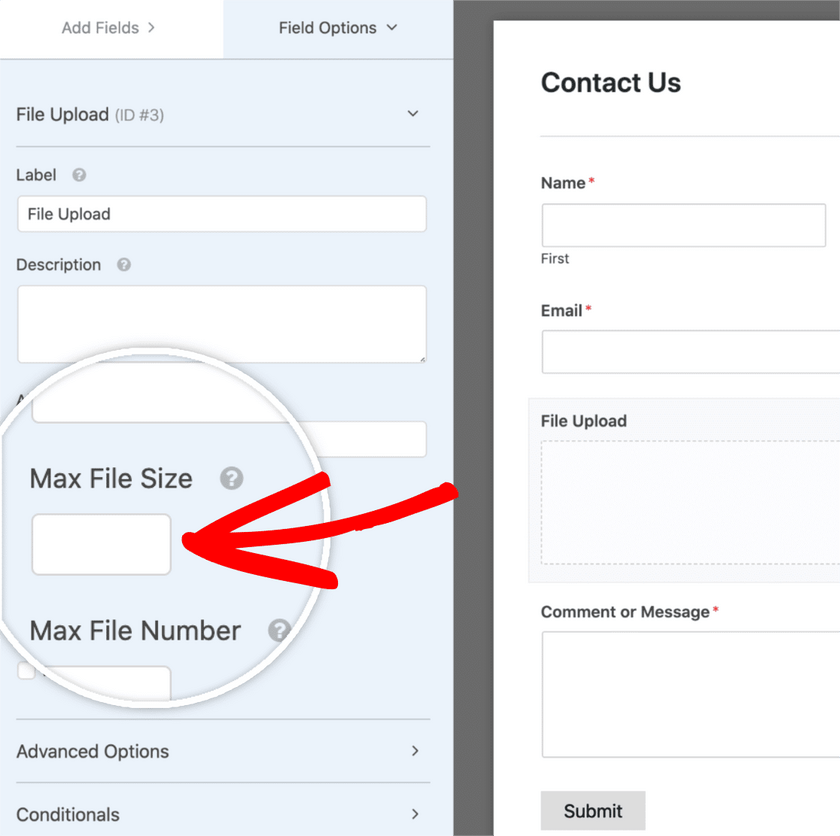This screenshot has width=840, height=836.
Task: Click the chevron beside Add Fields
Action: point(151,27)
